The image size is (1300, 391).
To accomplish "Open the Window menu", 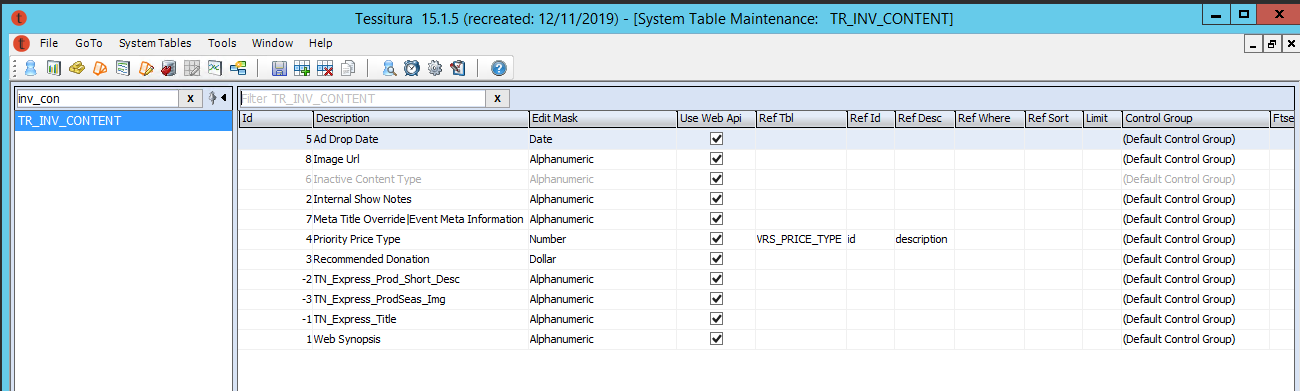I will click(x=272, y=44).
